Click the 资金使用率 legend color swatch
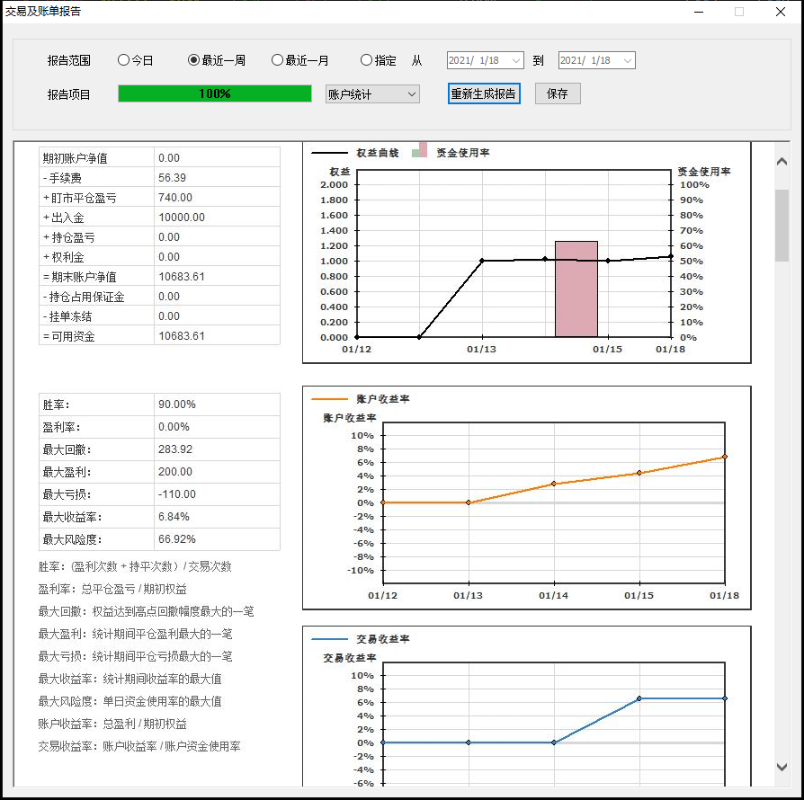The image size is (804, 800). (422, 150)
